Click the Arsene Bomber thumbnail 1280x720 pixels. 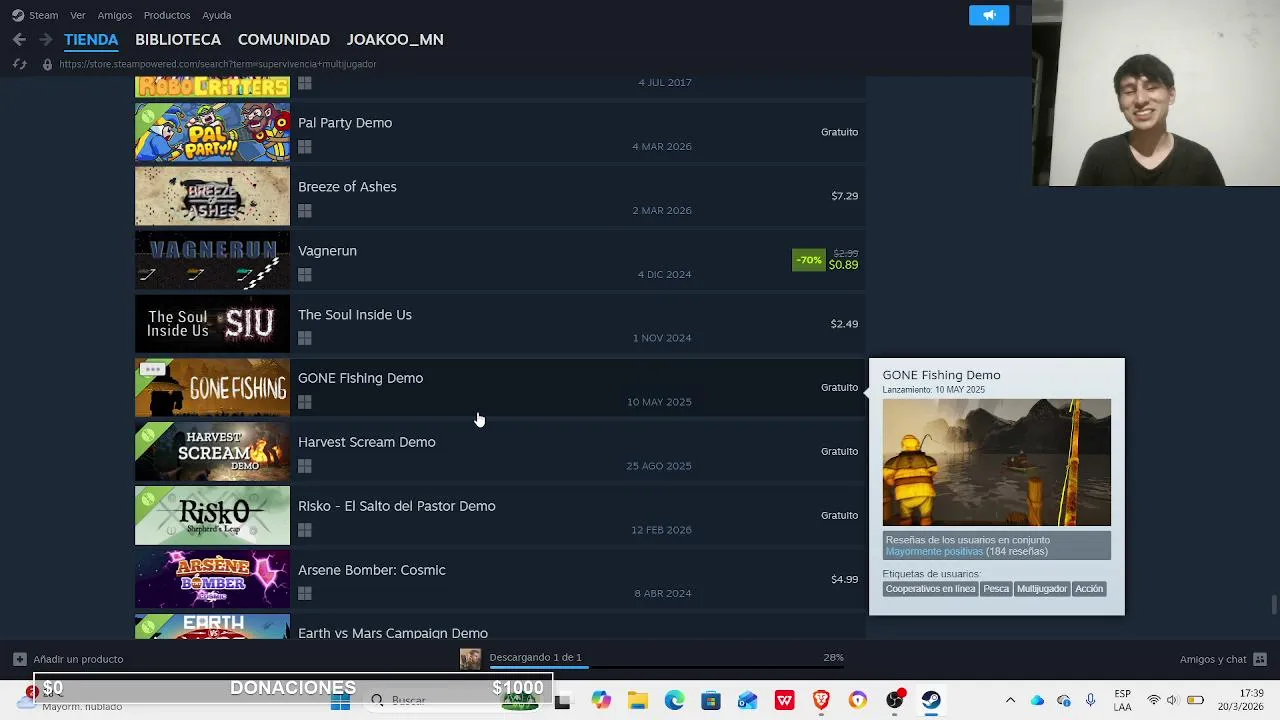[x=212, y=580]
